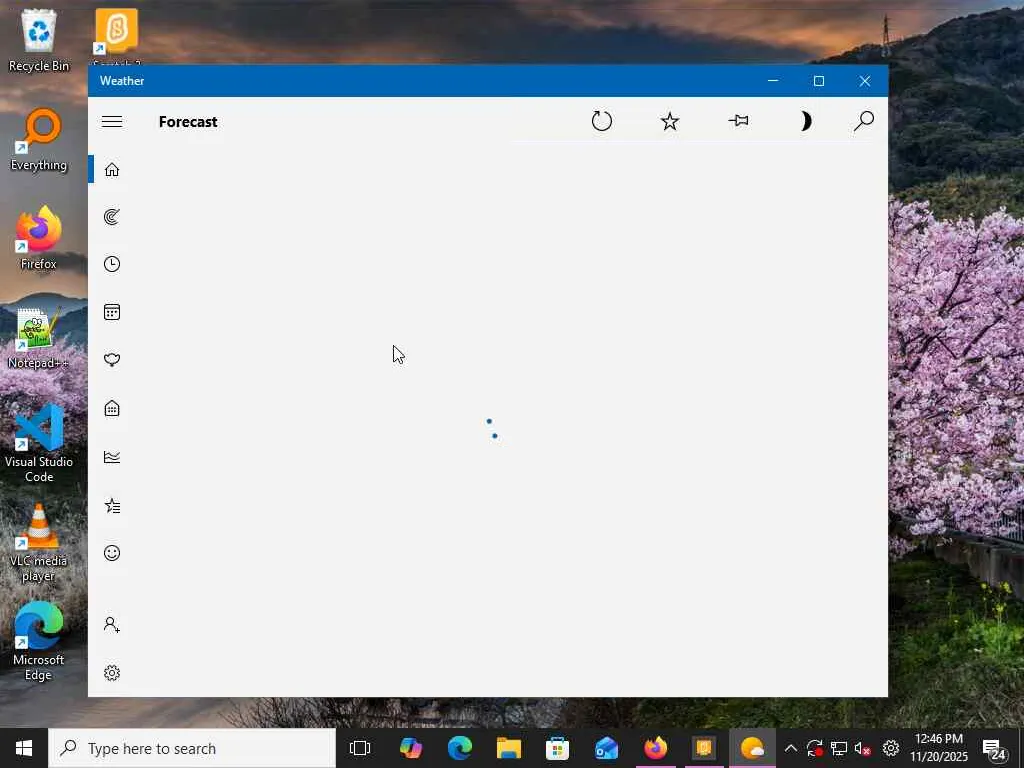Switch to the Weather taskbar icon
The image size is (1024, 768).
coord(752,748)
